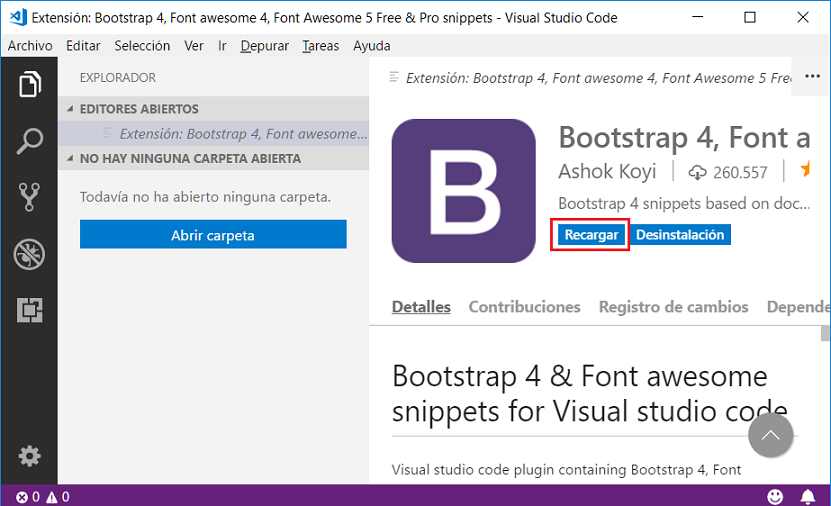This screenshot has width=831, height=506.
Task: Open the Manage gear icon
Action: tap(29, 456)
